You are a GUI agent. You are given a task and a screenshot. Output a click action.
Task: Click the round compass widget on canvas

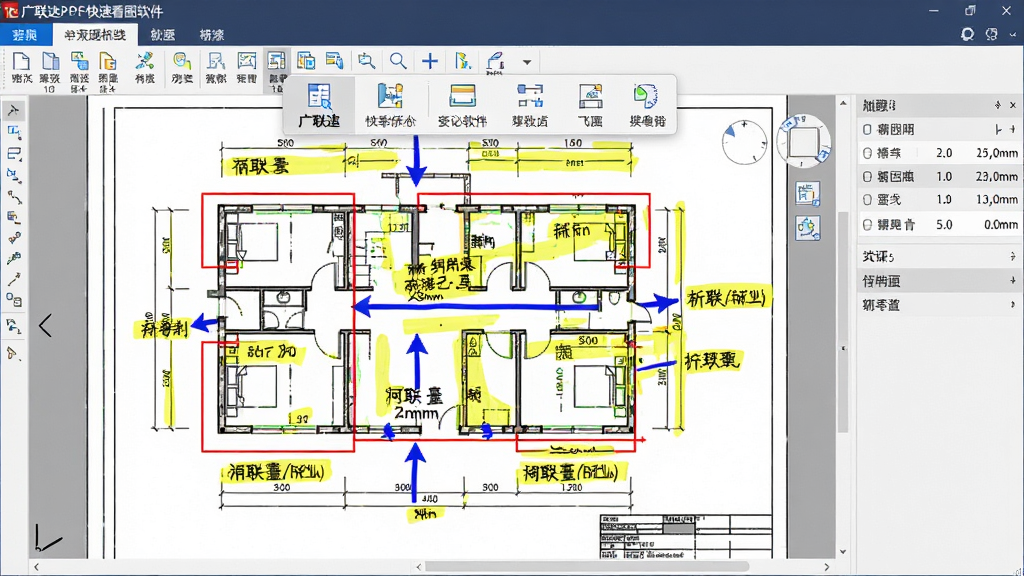click(744, 142)
